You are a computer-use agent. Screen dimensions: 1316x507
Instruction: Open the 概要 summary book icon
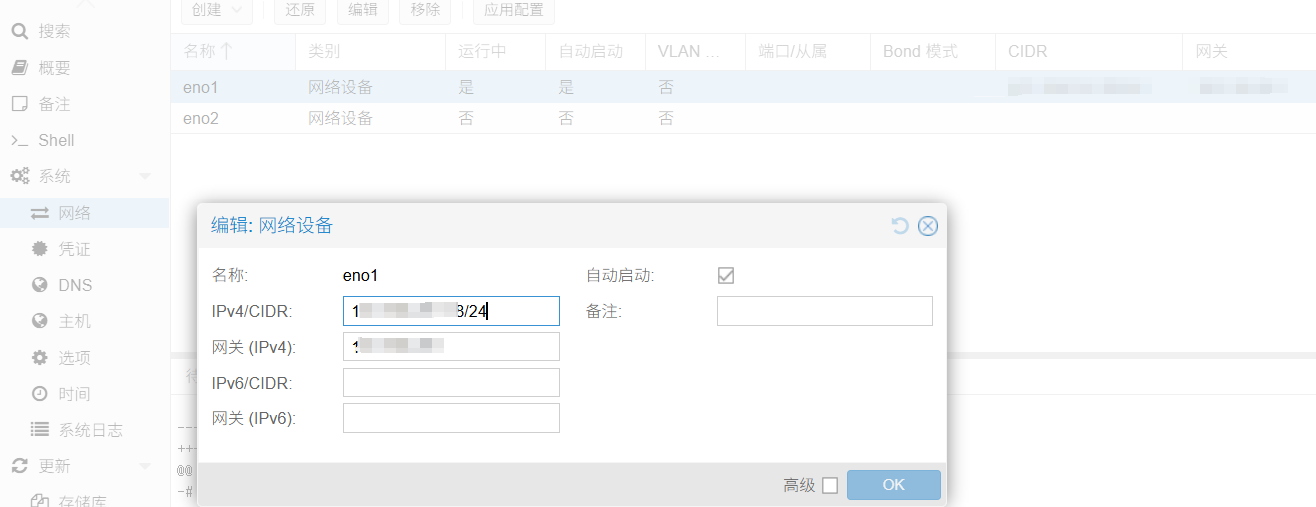point(19,68)
